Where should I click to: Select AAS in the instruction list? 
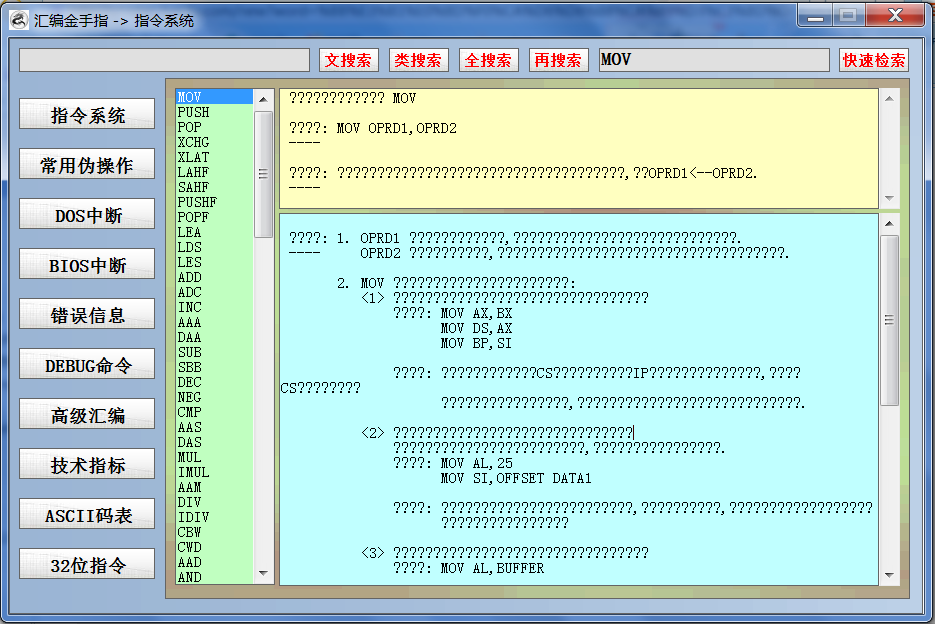tap(214, 427)
